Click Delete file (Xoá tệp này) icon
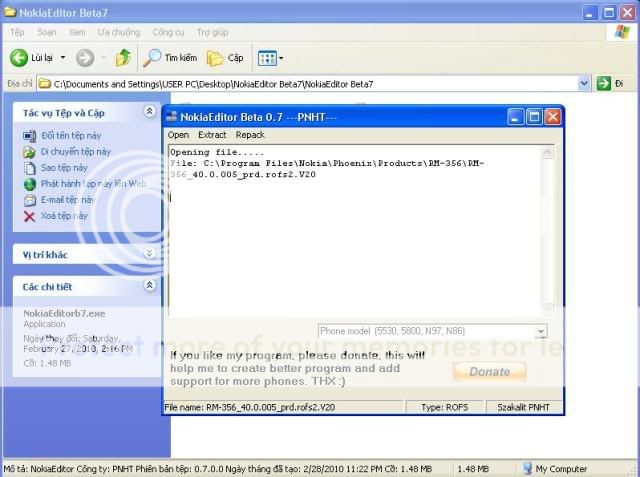The height and width of the screenshot is (477, 640). point(30,216)
